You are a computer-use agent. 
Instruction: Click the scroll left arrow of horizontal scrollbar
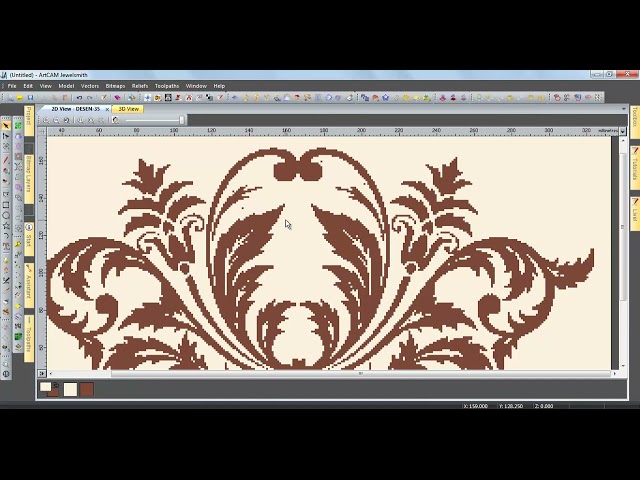51,373
